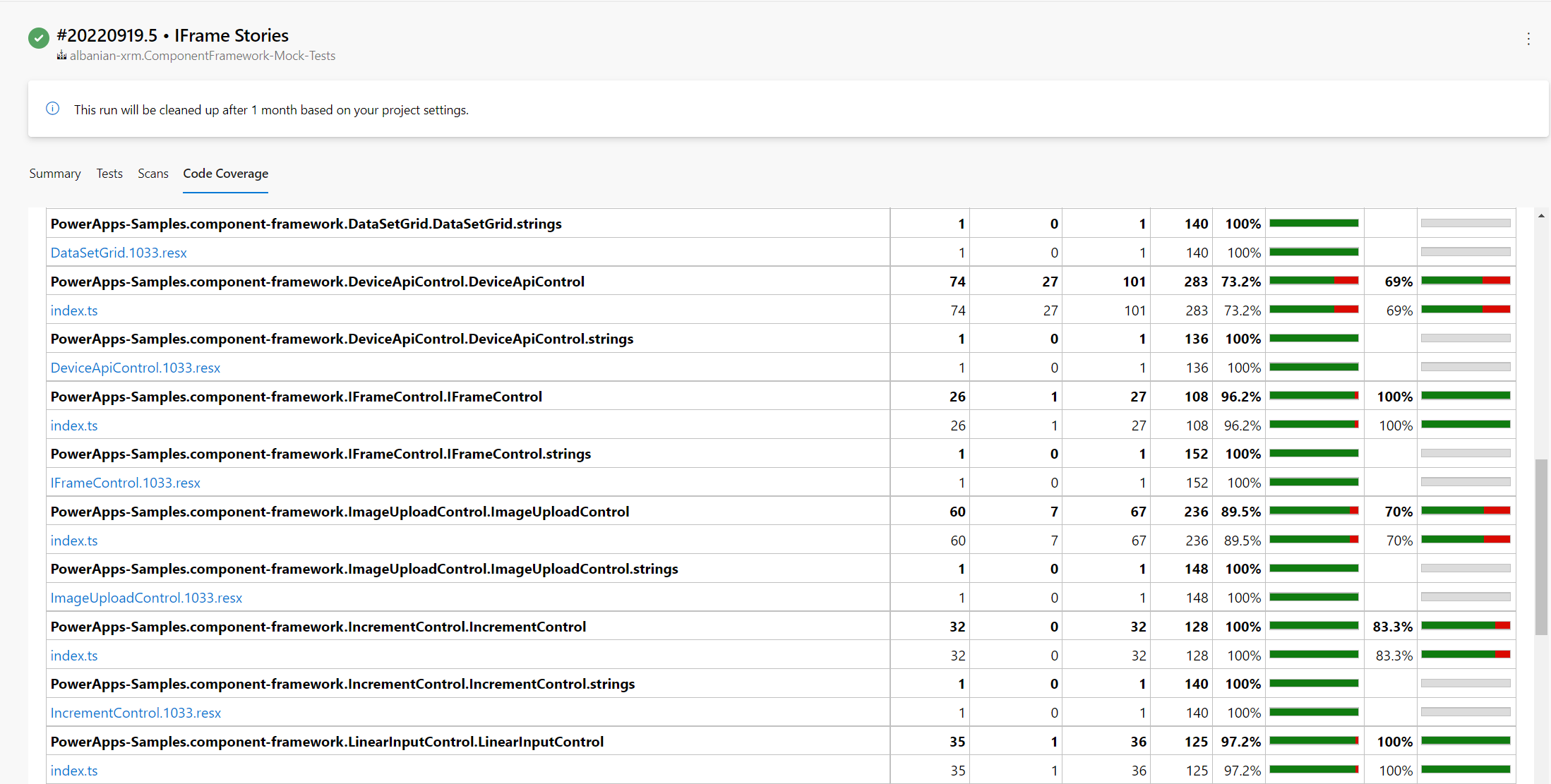Screen dimensions: 1551x784
Task: Open DataSetGrid.1033.resx file link
Action: point(119,253)
